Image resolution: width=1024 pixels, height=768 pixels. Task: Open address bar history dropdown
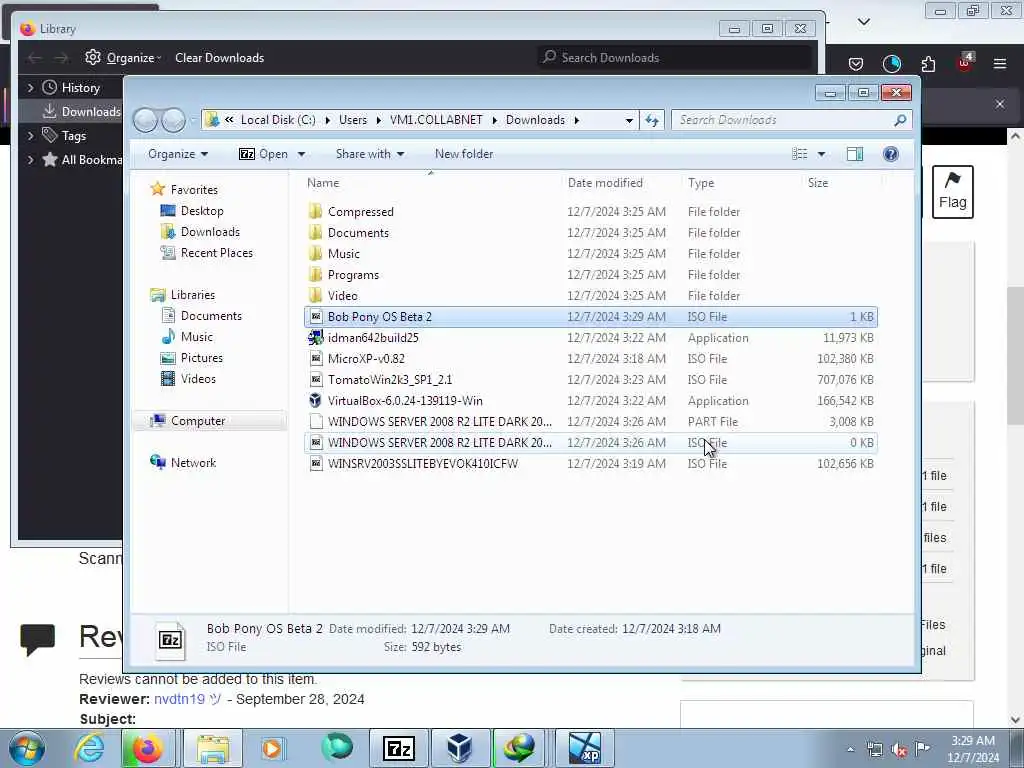(629, 120)
